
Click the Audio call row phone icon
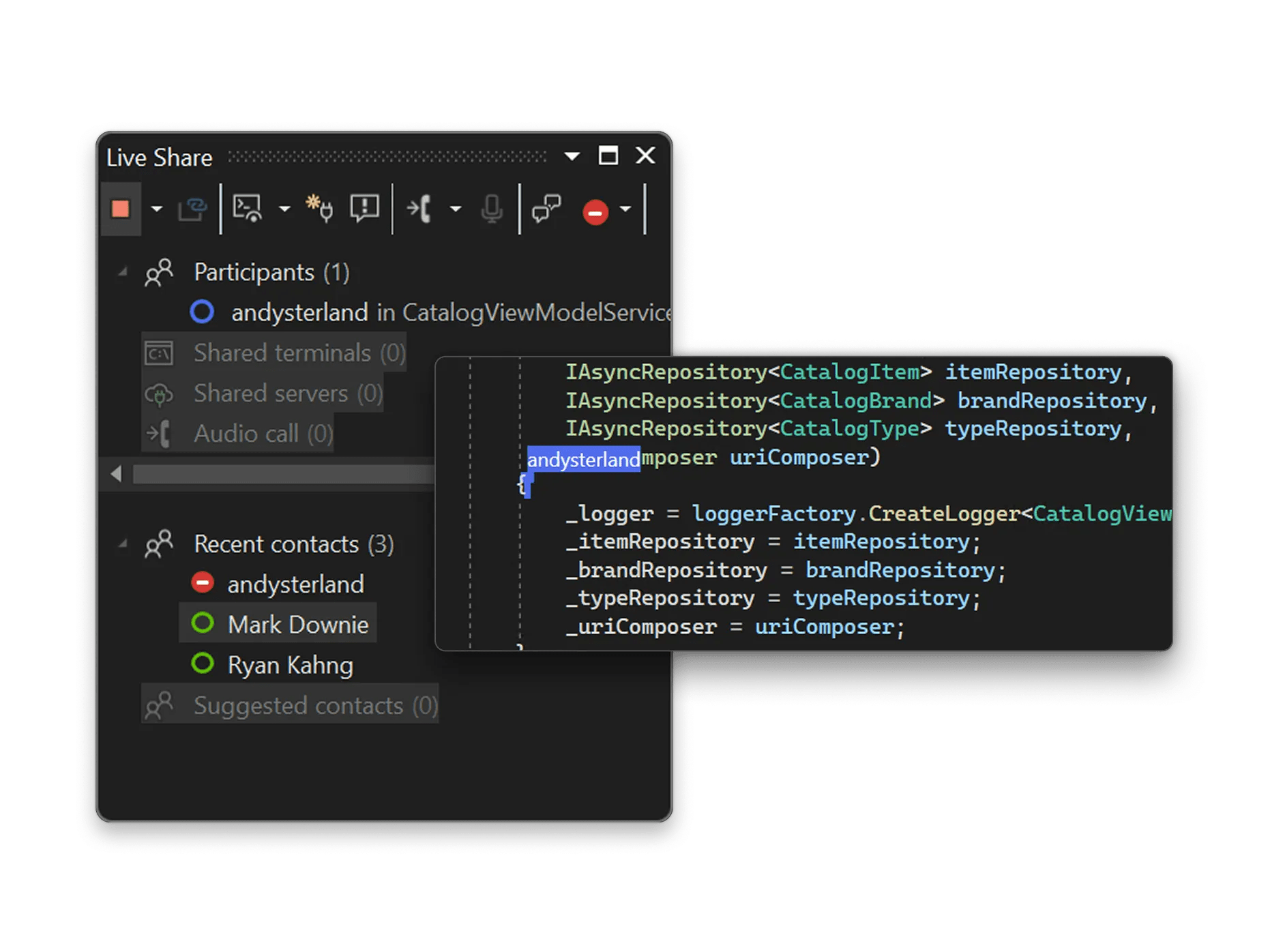point(159,434)
